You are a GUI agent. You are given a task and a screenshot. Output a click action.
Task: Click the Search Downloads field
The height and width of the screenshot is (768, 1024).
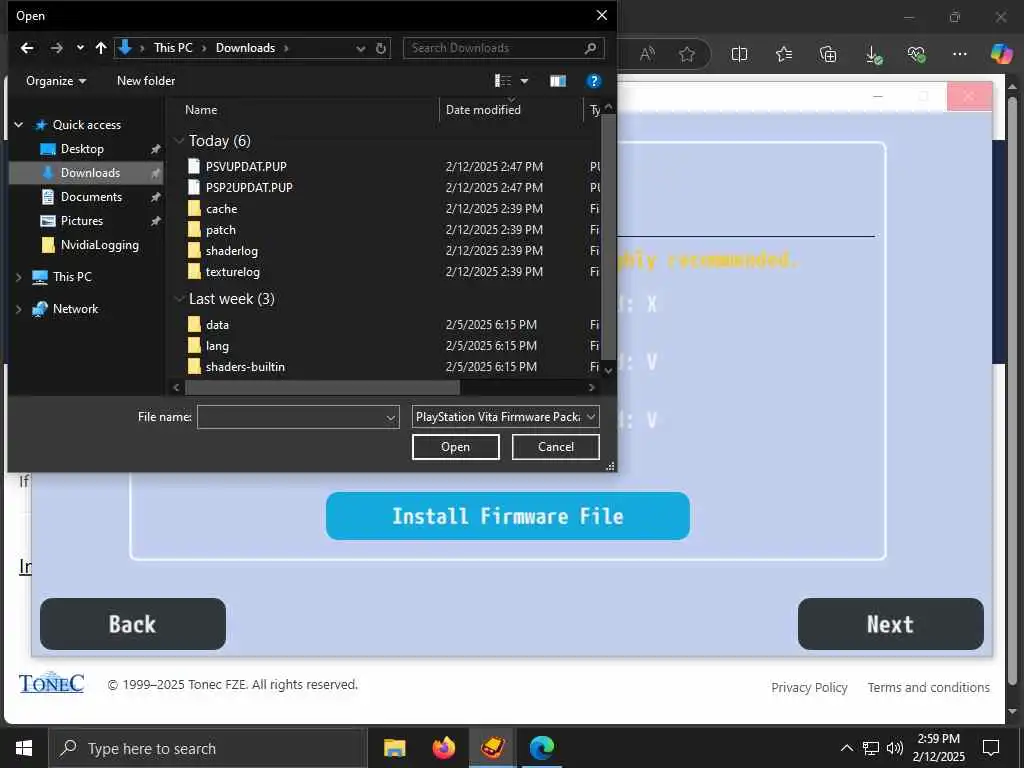point(504,48)
